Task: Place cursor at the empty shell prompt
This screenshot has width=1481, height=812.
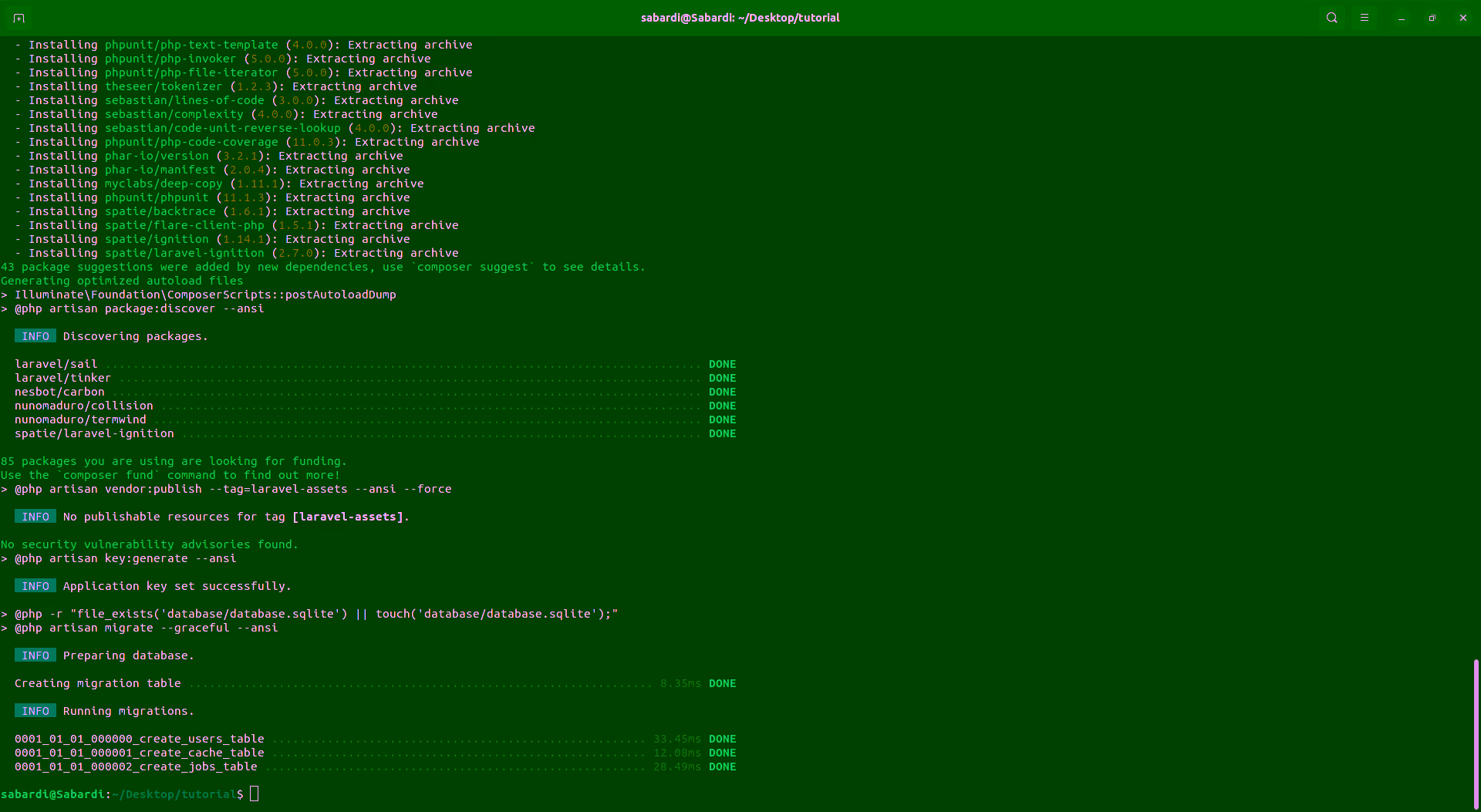Action: pos(255,793)
